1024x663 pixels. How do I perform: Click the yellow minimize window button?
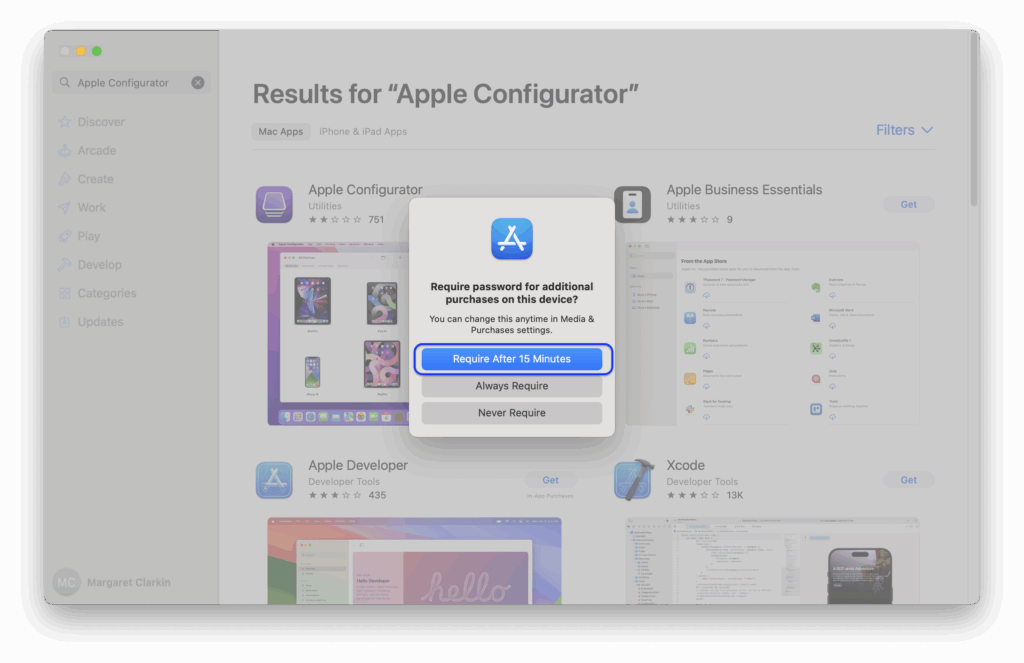coord(81,51)
